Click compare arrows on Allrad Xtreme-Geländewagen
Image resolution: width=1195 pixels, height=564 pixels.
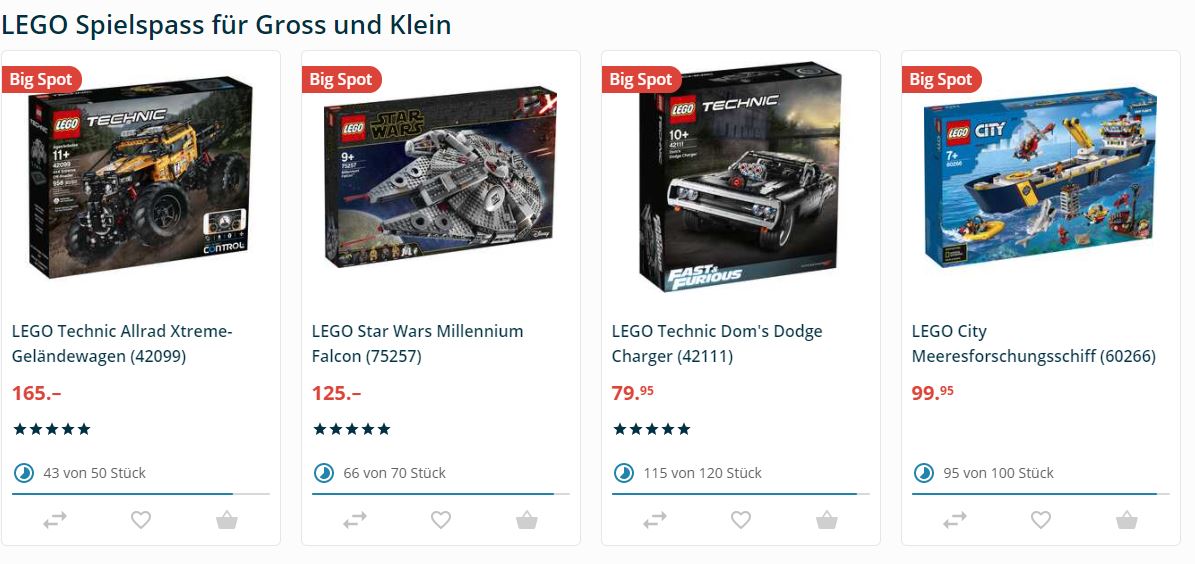[55, 520]
